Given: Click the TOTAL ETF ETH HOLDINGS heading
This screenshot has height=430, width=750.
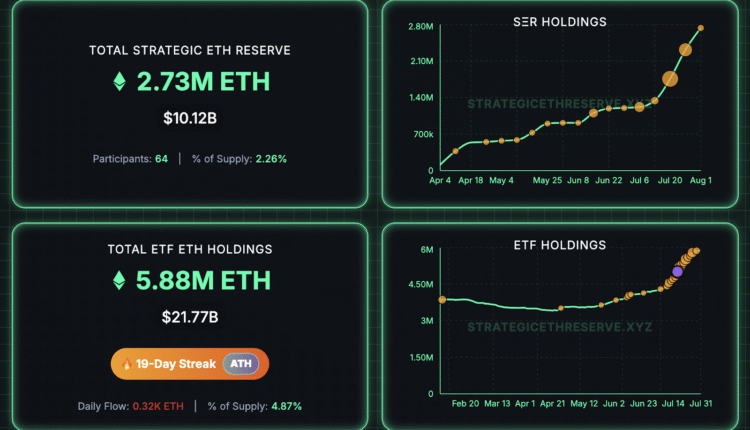Looking at the screenshot, I should point(188,249).
